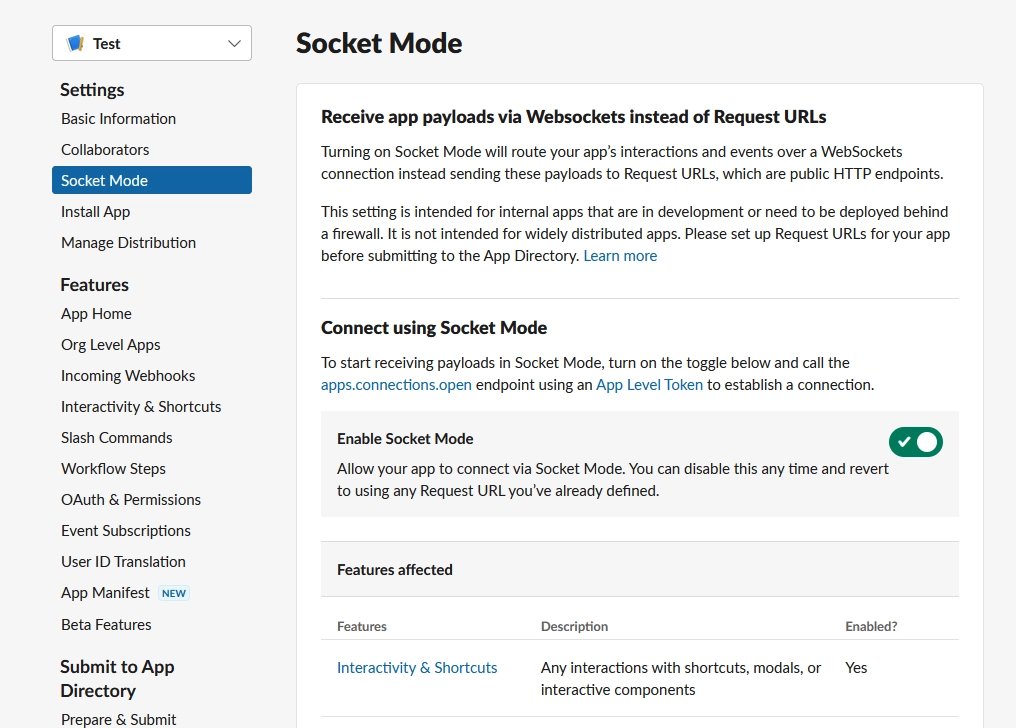Go to App Home features

coord(96,313)
